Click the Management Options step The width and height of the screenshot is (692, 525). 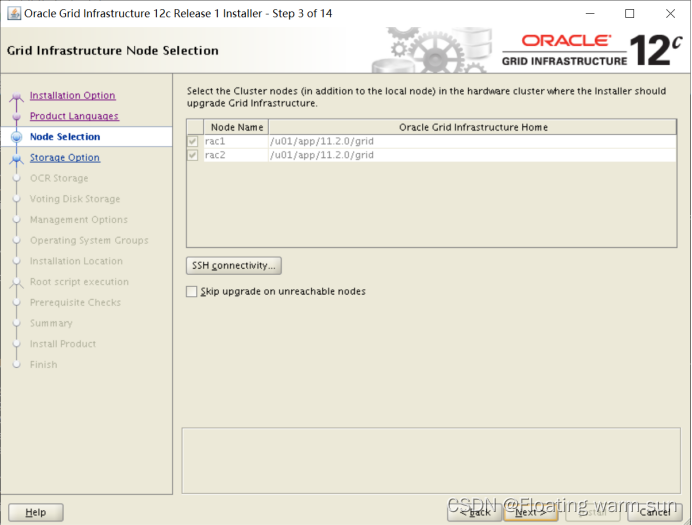click(x=79, y=220)
